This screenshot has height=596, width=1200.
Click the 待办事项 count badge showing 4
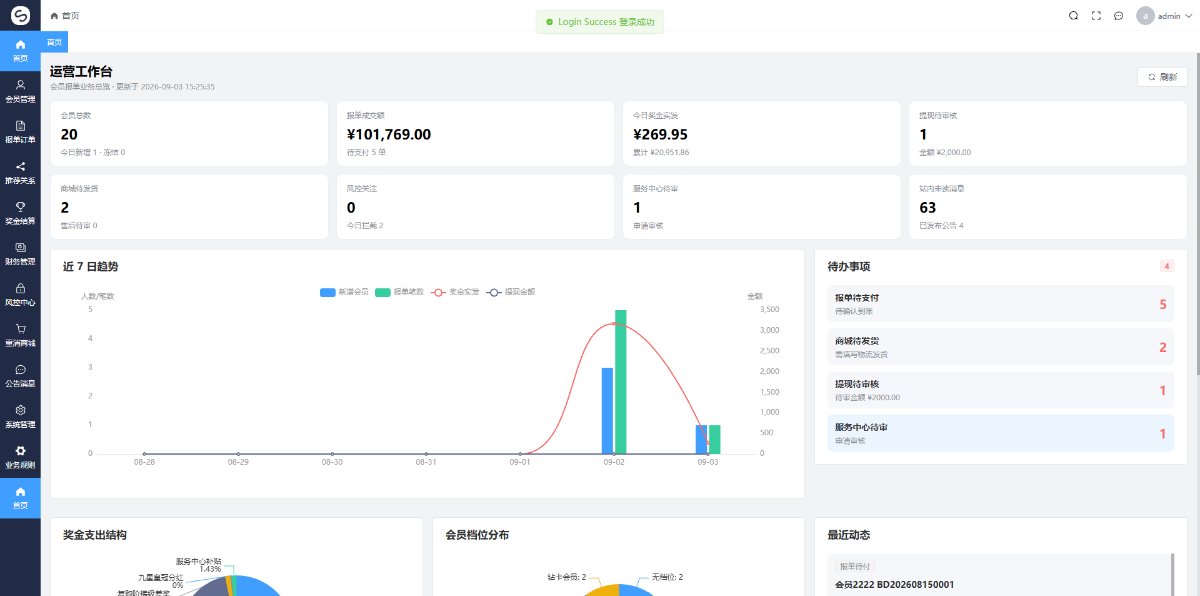[1166, 266]
